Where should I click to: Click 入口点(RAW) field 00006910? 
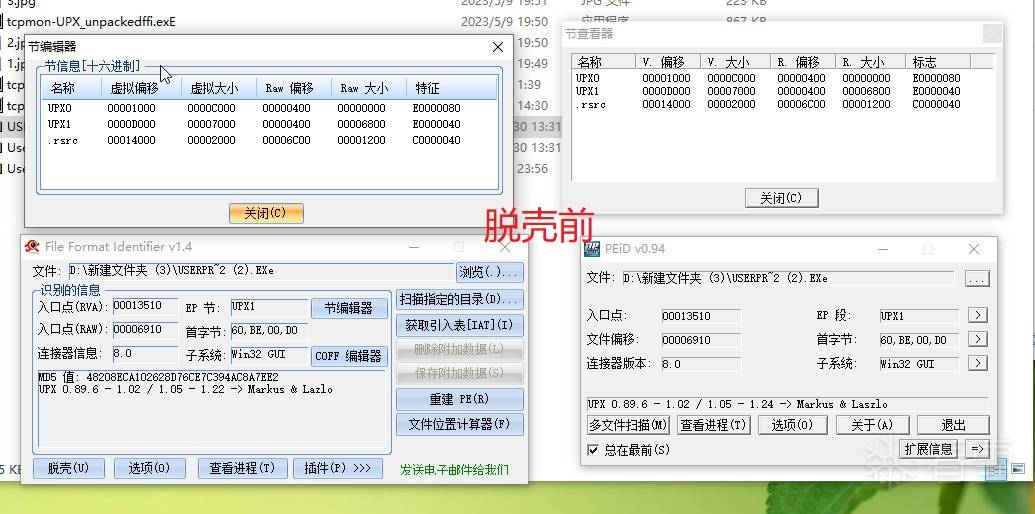[145, 329]
